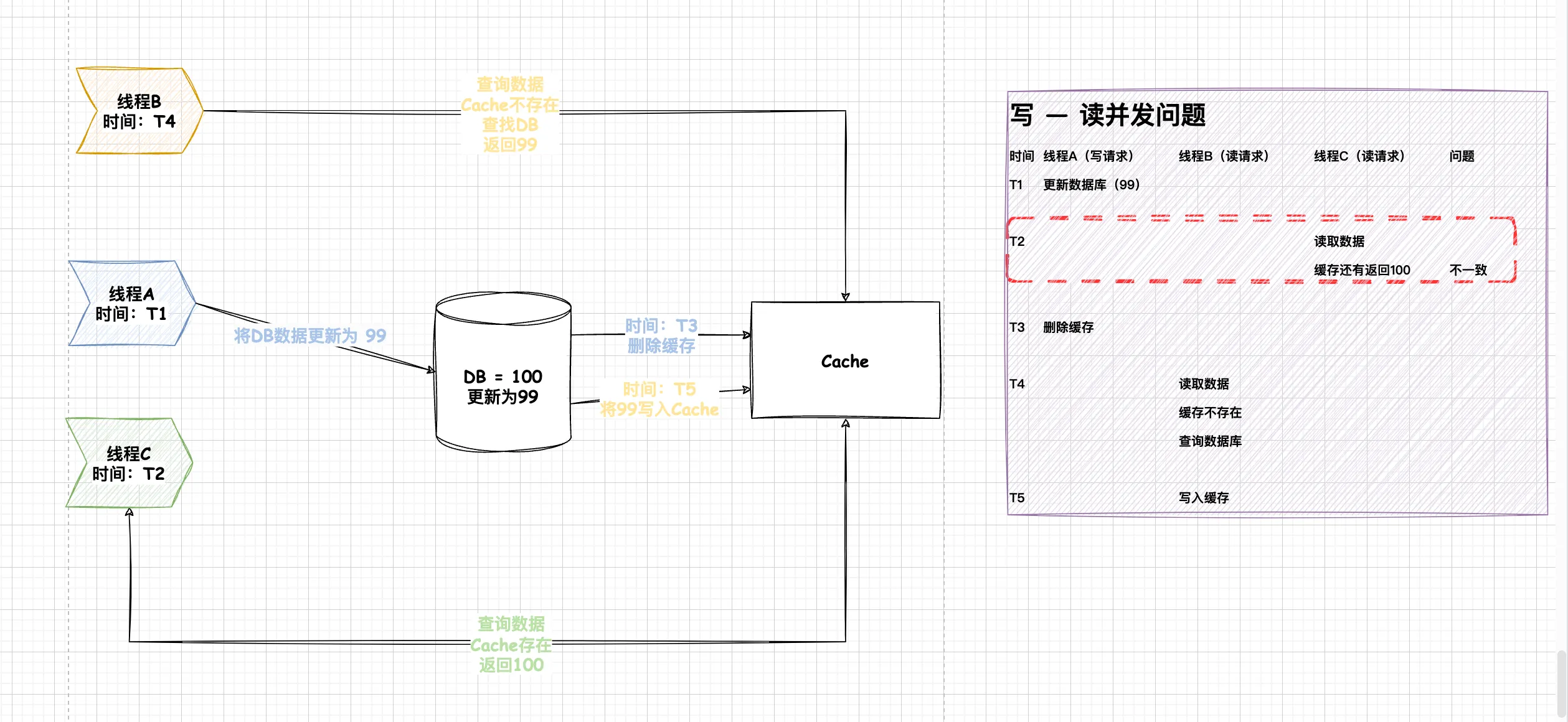Select the 线程A(写请求) column header
The width and height of the screenshot is (1568, 722).
point(1088,156)
